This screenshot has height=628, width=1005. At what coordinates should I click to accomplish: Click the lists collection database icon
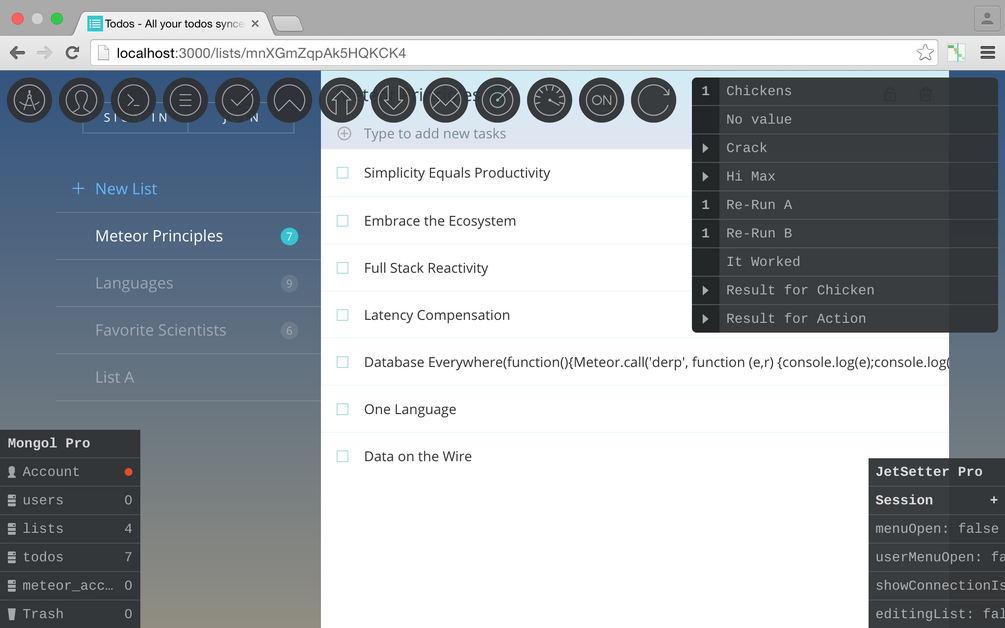click(12, 529)
